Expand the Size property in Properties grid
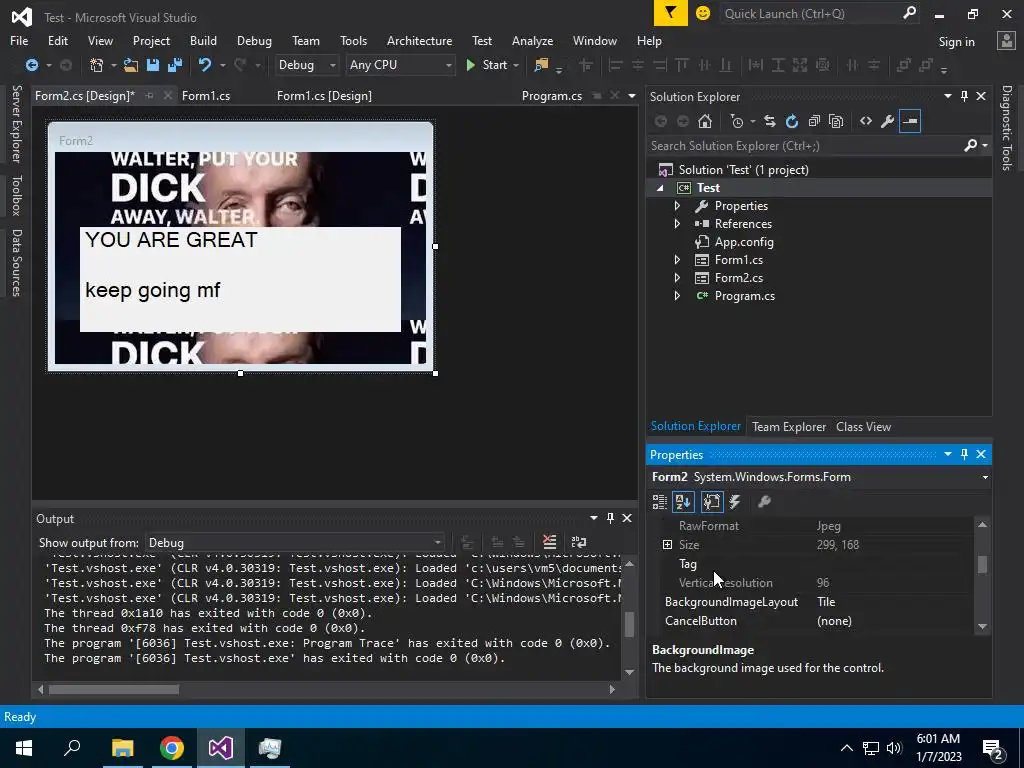Viewport: 1024px width, 768px height. pyautogui.click(x=667, y=545)
